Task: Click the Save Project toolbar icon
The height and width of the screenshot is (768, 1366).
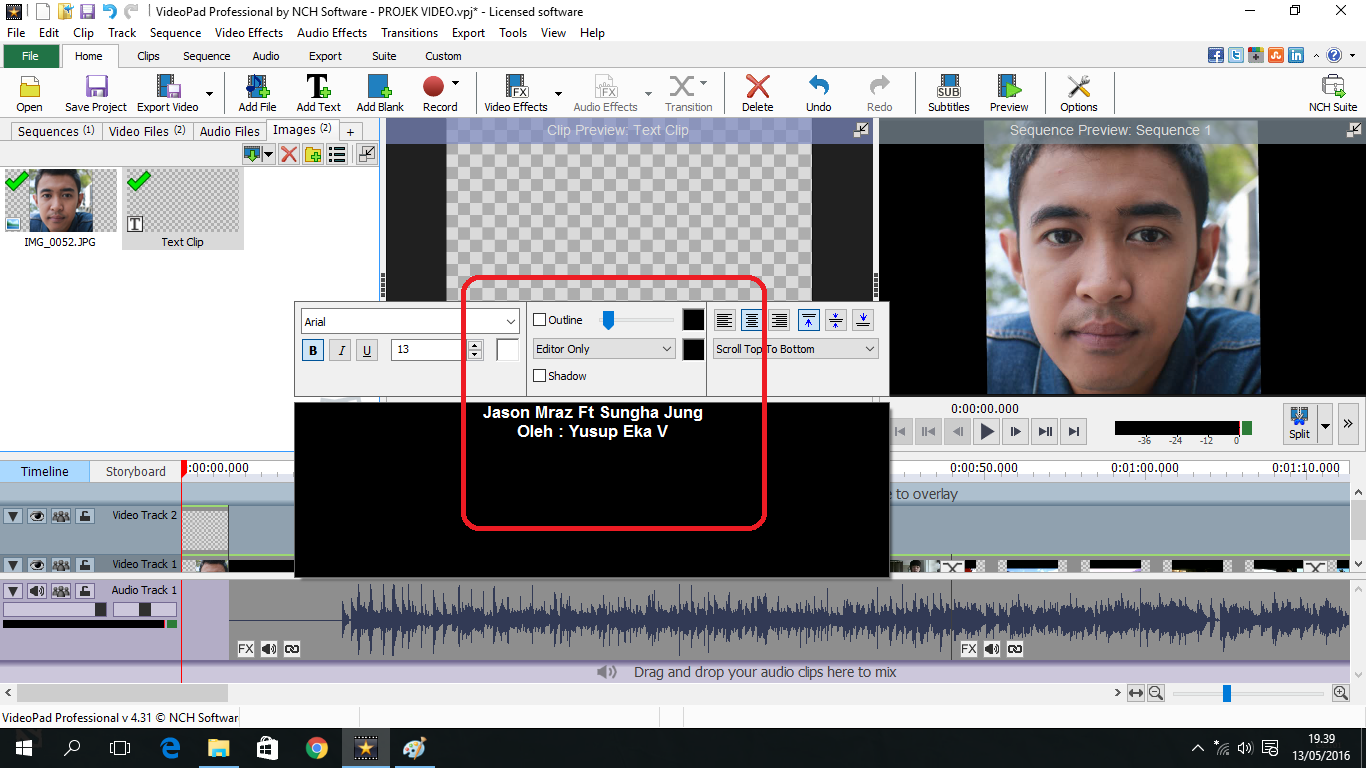Action: point(96,93)
